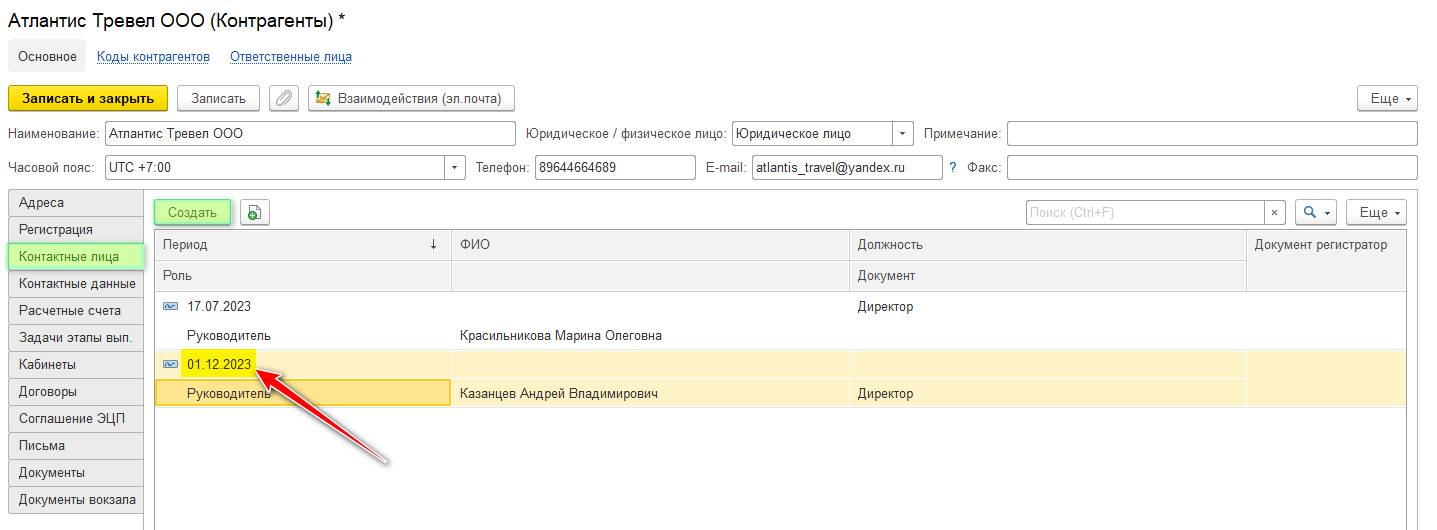Screen dimensions: 1437x530
Task: Open the top-right Еще menu
Action: tap(1386, 98)
